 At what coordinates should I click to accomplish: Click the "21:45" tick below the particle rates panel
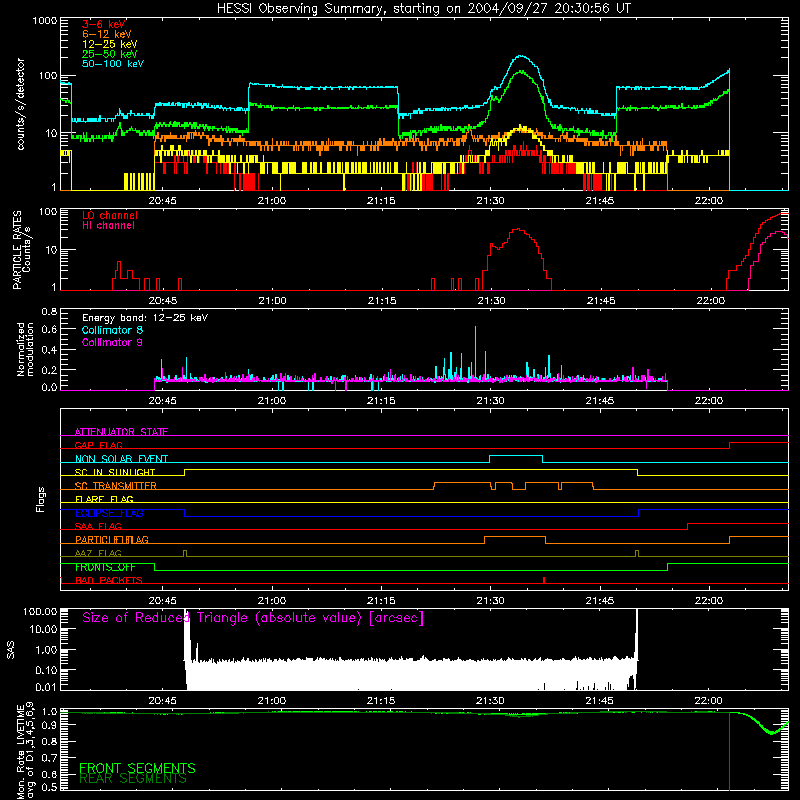coord(600,301)
